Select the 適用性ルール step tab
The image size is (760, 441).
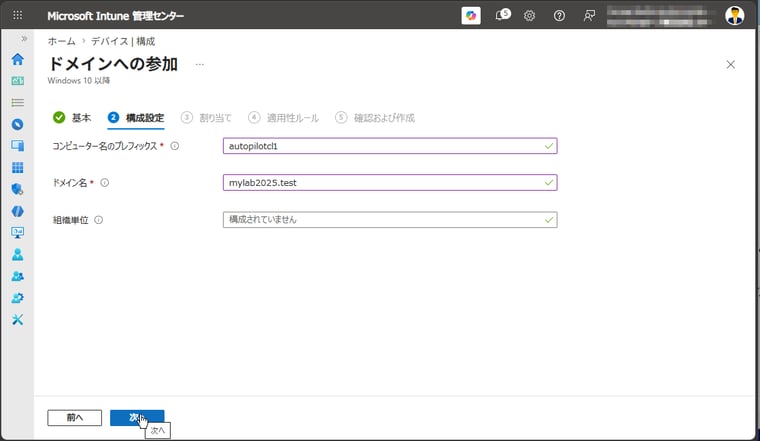point(283,118)
